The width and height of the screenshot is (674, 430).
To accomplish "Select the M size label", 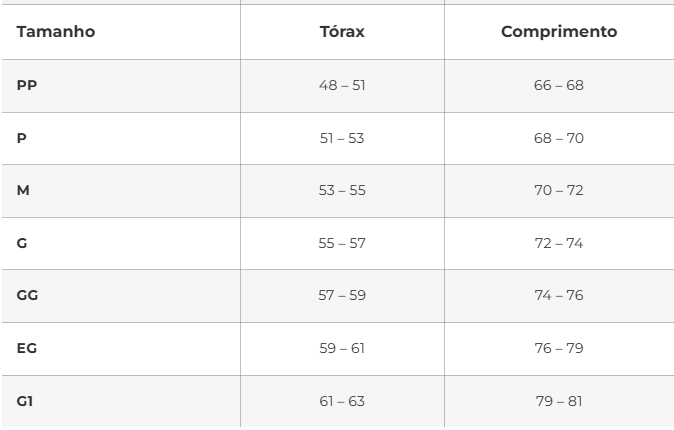I will click(x=23, y=190).
